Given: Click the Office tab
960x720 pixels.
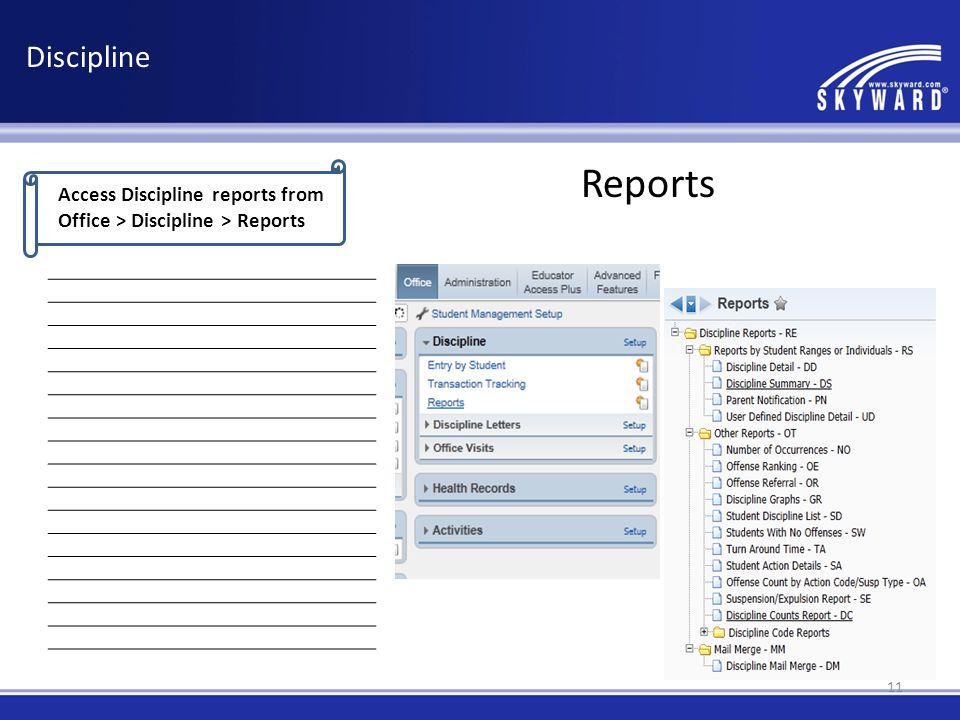Looking at the screenshot, I should pos(418,282).
